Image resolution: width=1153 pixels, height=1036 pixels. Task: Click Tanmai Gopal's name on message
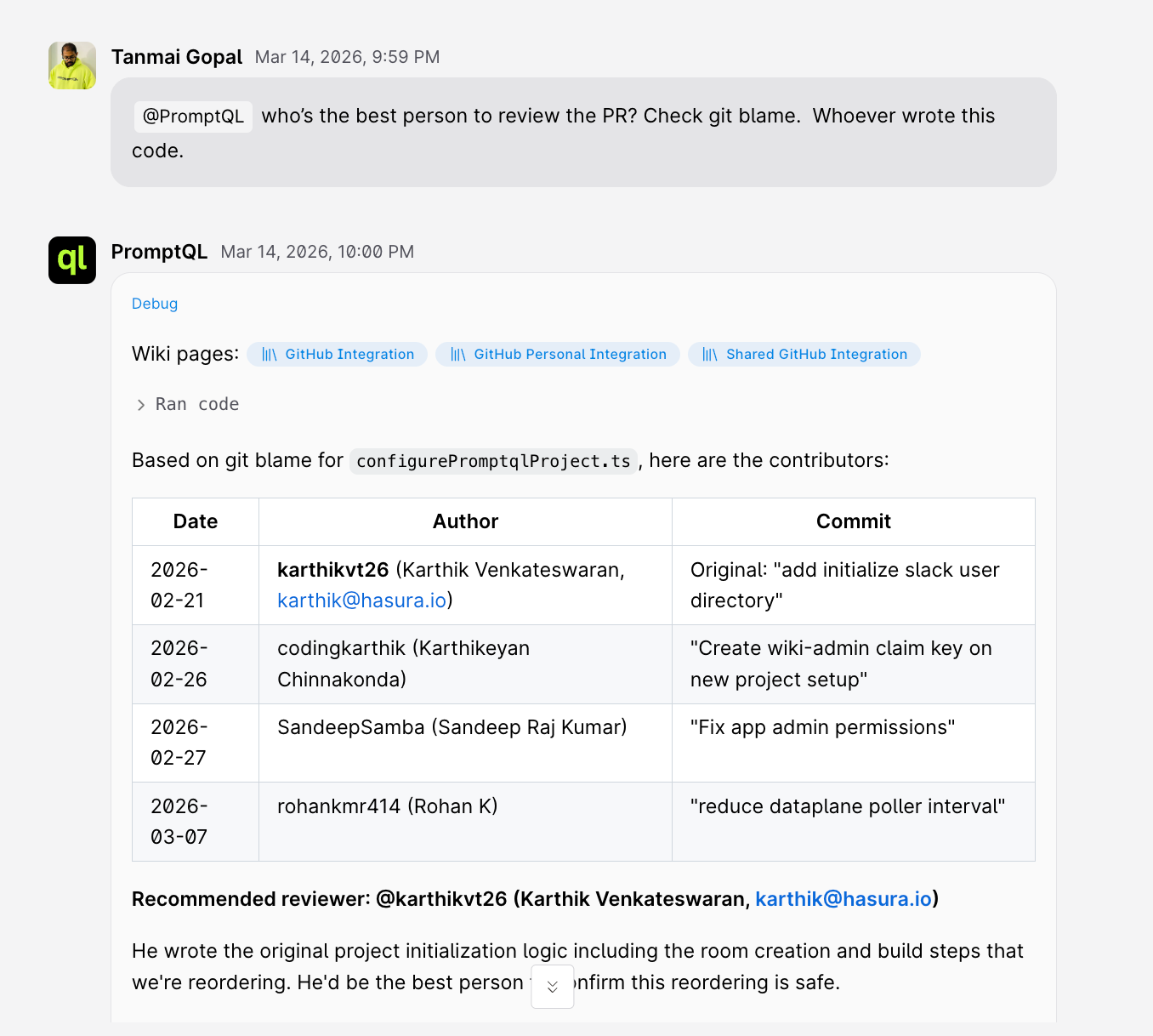coord(177,57)
